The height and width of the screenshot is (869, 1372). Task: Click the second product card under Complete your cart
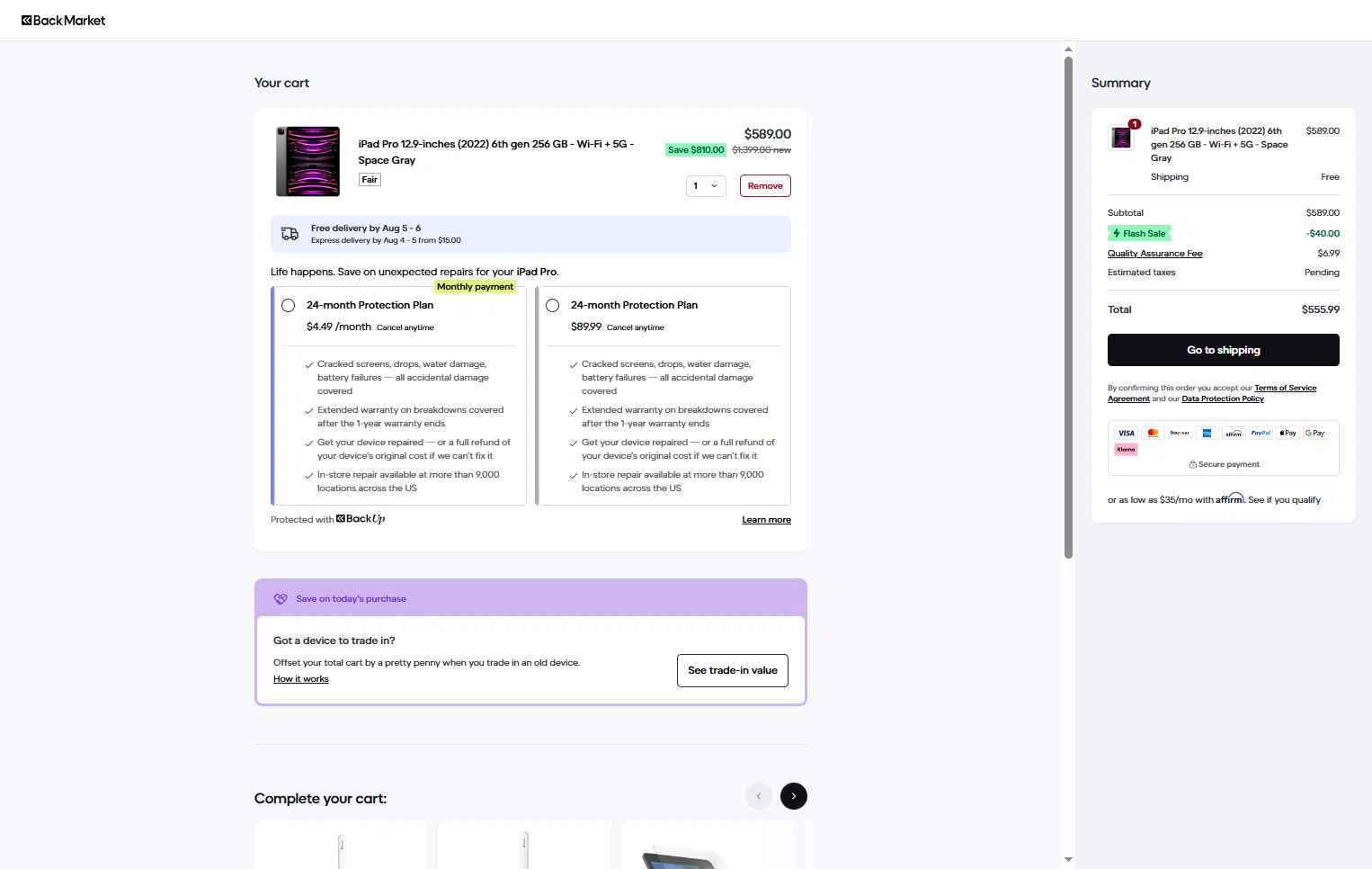(x=524, y=845)
